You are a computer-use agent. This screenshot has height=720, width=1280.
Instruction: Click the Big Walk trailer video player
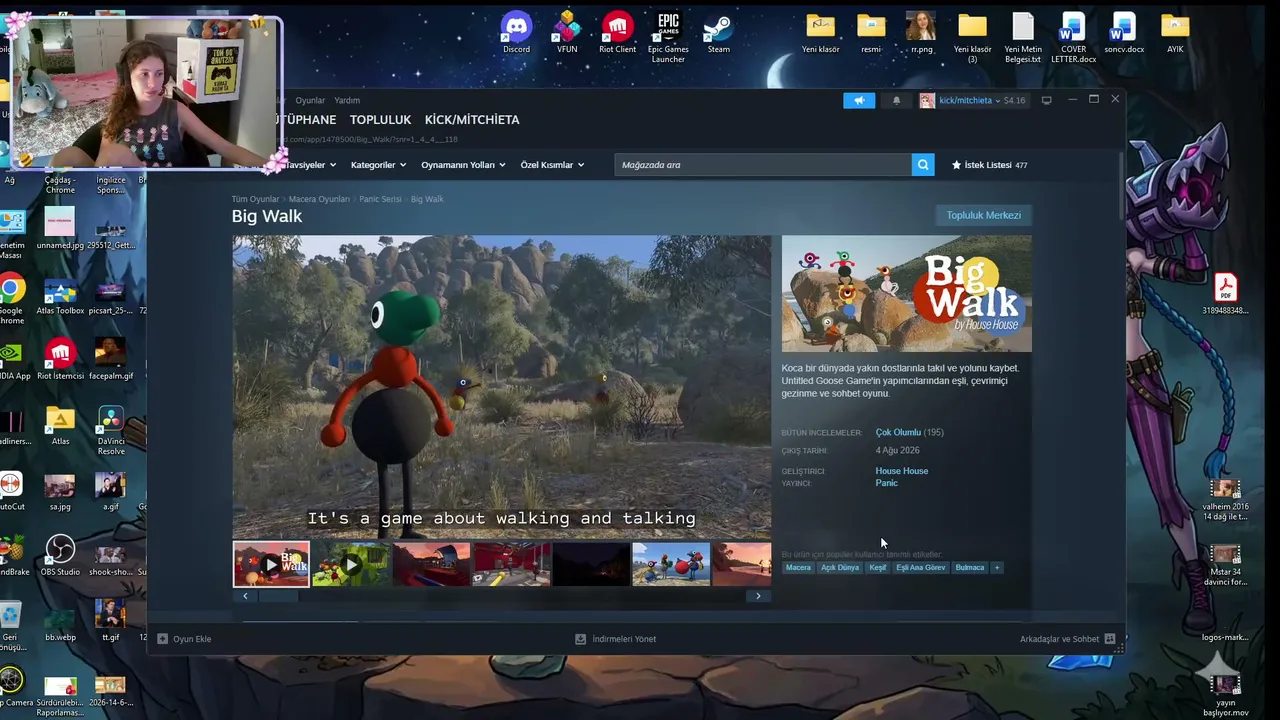[502, 387]
